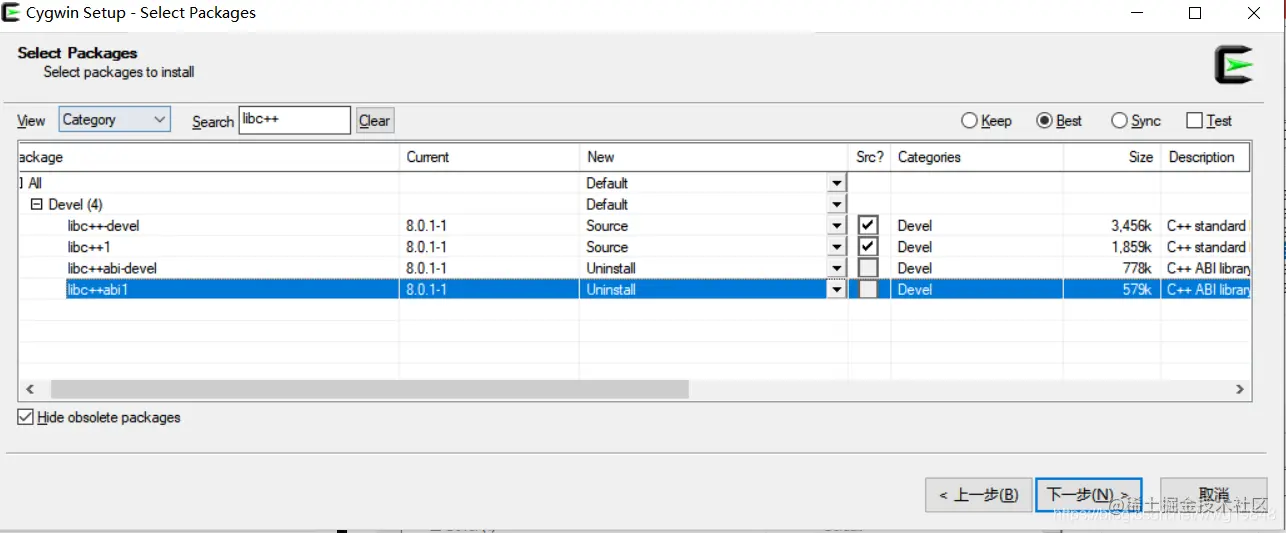
Task: Select the libc++1 package row
Action: [634, 247]
